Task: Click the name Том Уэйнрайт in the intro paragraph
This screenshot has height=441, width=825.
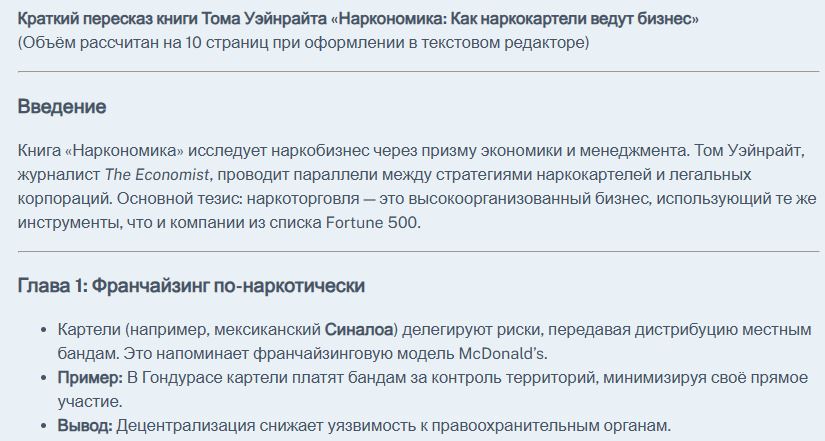Action: coord(749,151)
